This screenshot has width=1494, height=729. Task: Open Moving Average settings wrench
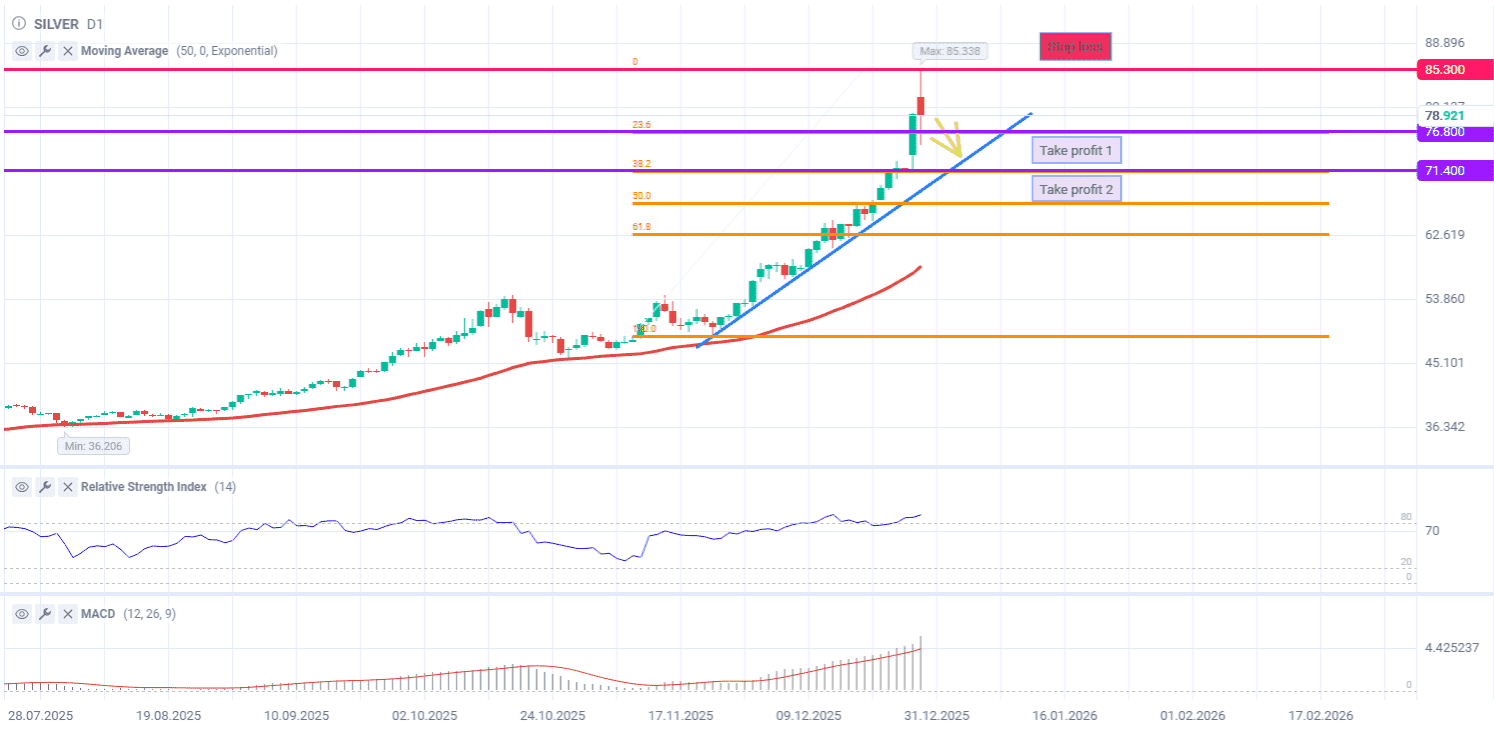45,51
